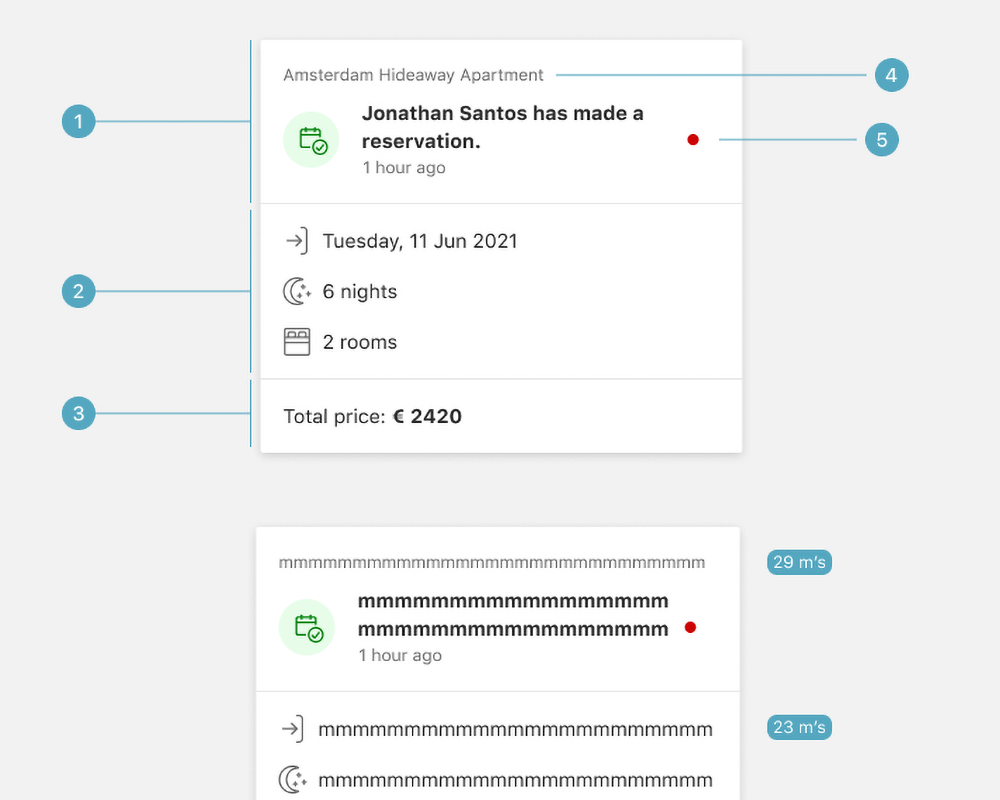Click the red dot in the placeholder card
This screenshot has width=1000, height=800.
pos(690,628)
